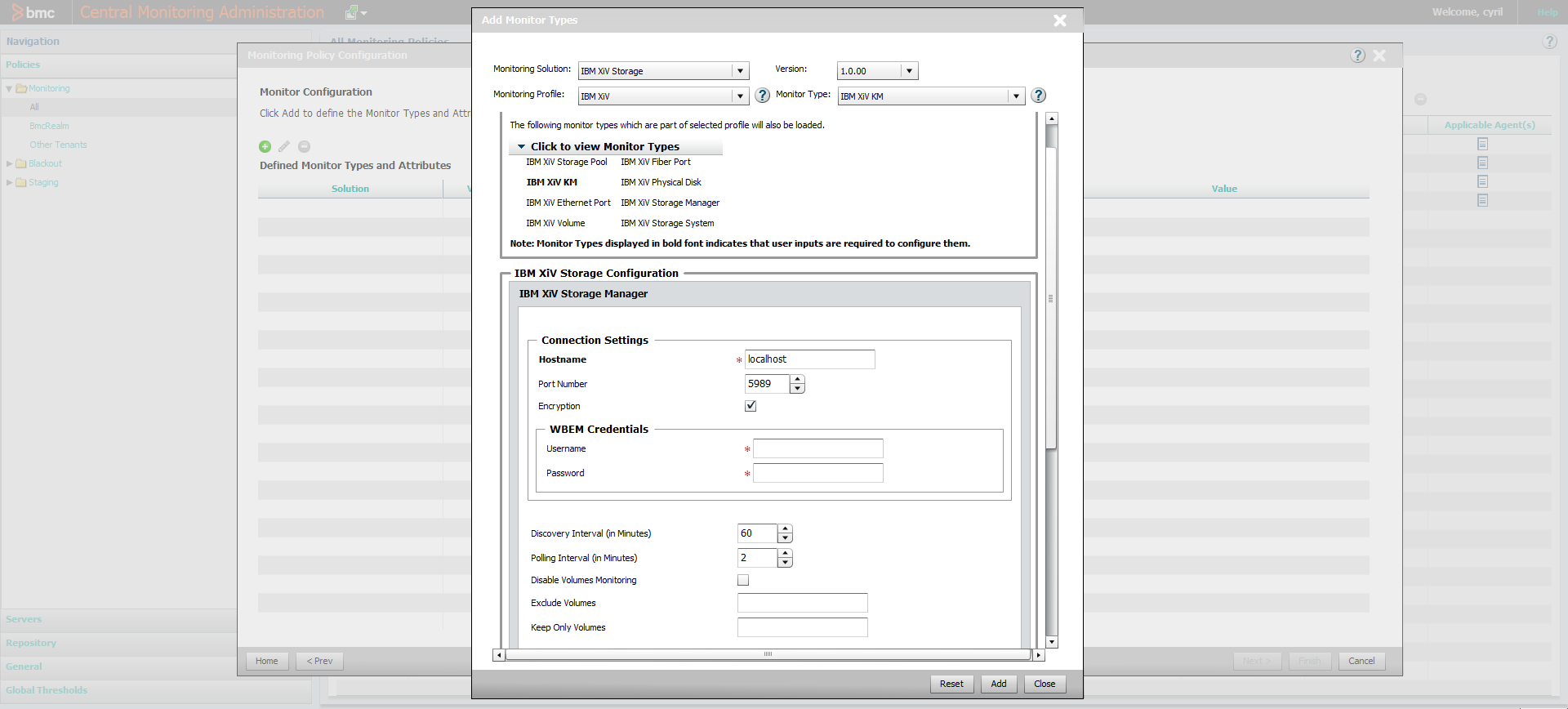Click the pencil edit icon
Screen dimensions: 1568x709
284,146
